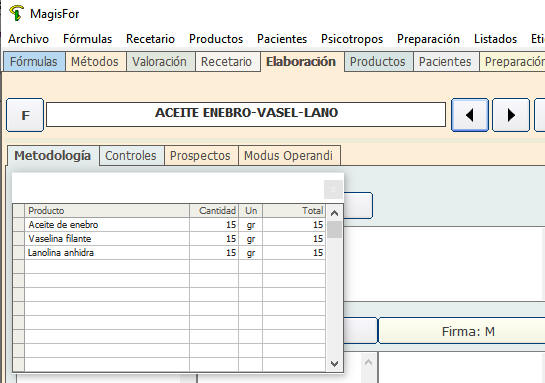Go to previous formula with left arrow
Image resolution: width=545 pixels, height=383 pixels.
coord(470,115)
